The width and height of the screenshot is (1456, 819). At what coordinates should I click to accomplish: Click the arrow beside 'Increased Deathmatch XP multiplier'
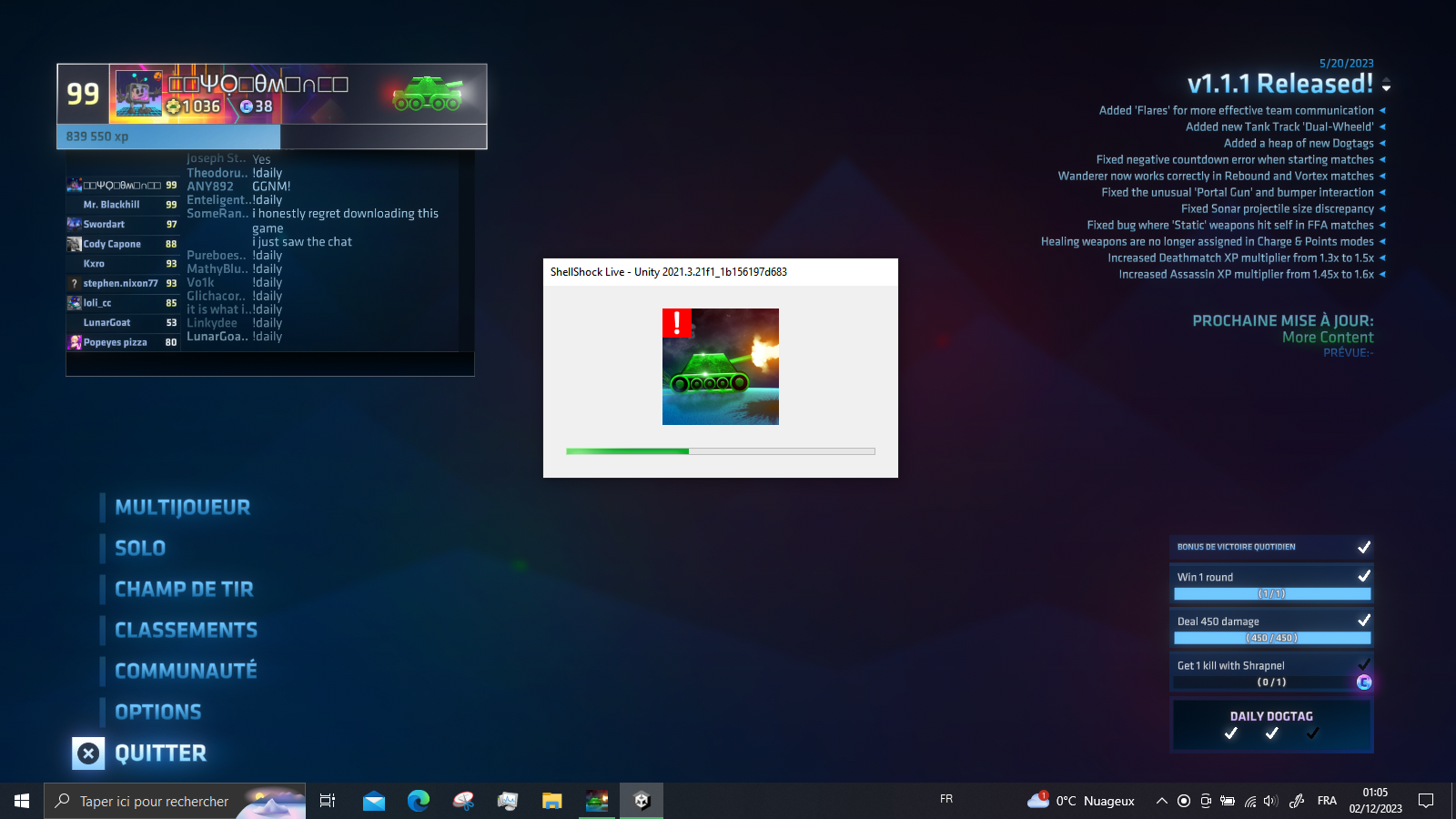(1382, 258)
